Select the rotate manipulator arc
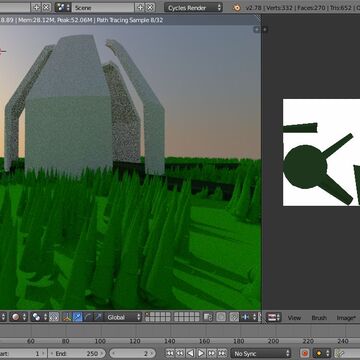This screenshot has width=360, height=360. (88, 317)
